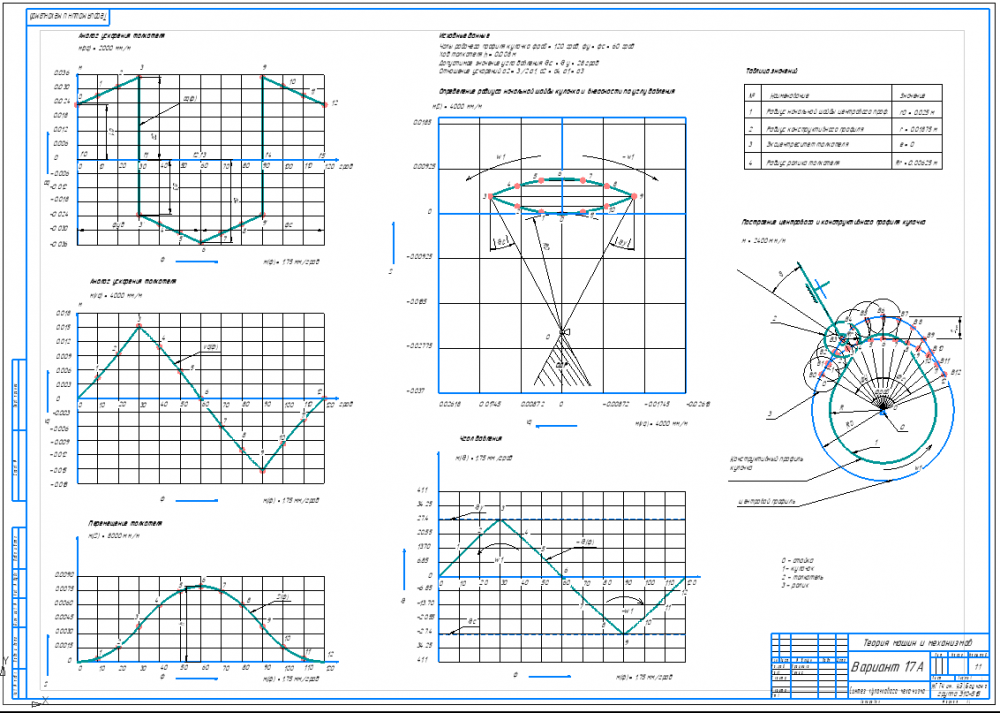Click the 'Таблица значений' heading

[x=771, y=71]
